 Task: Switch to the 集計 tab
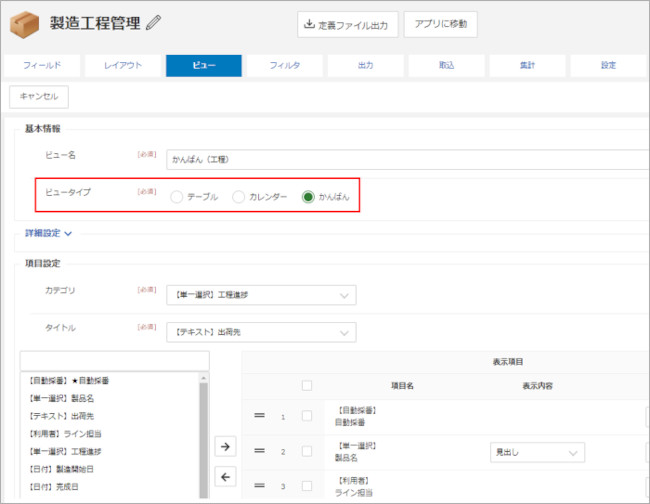pyautogui.click(x=527, y=65)
